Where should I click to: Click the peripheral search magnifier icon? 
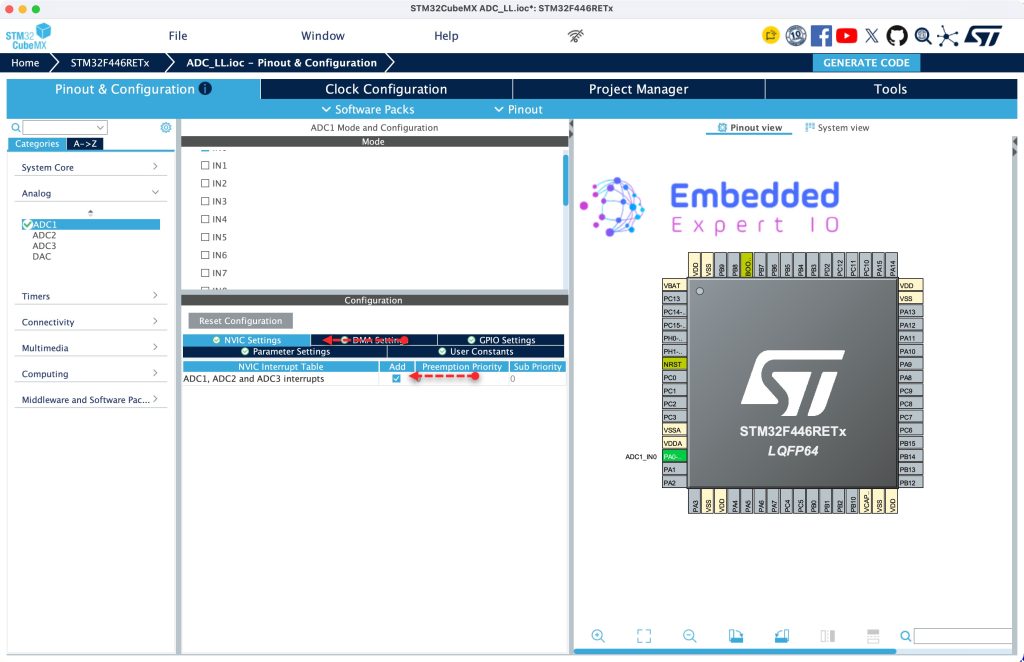click(16, 127)
